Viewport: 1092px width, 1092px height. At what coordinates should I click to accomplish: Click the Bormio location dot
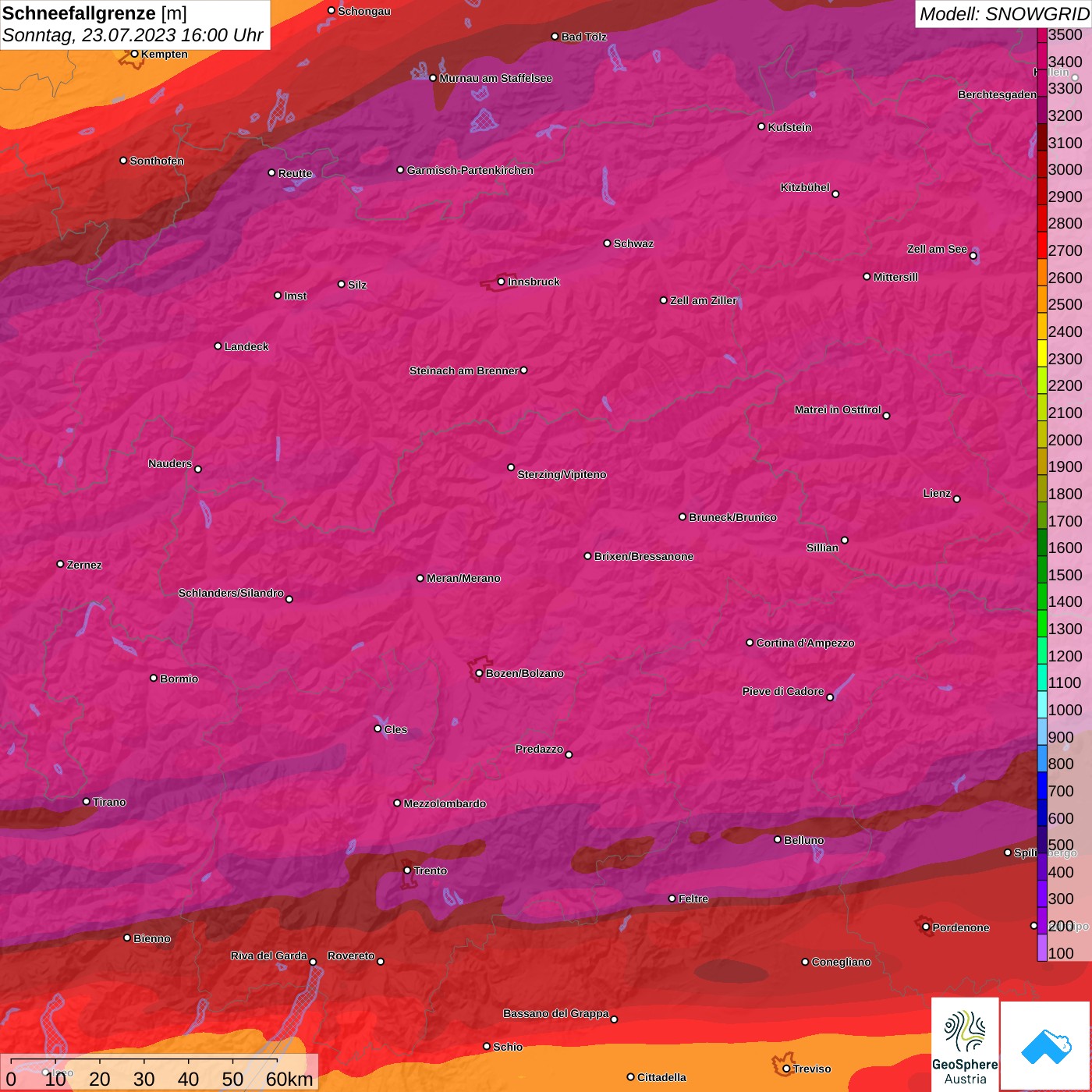point(154,678)
